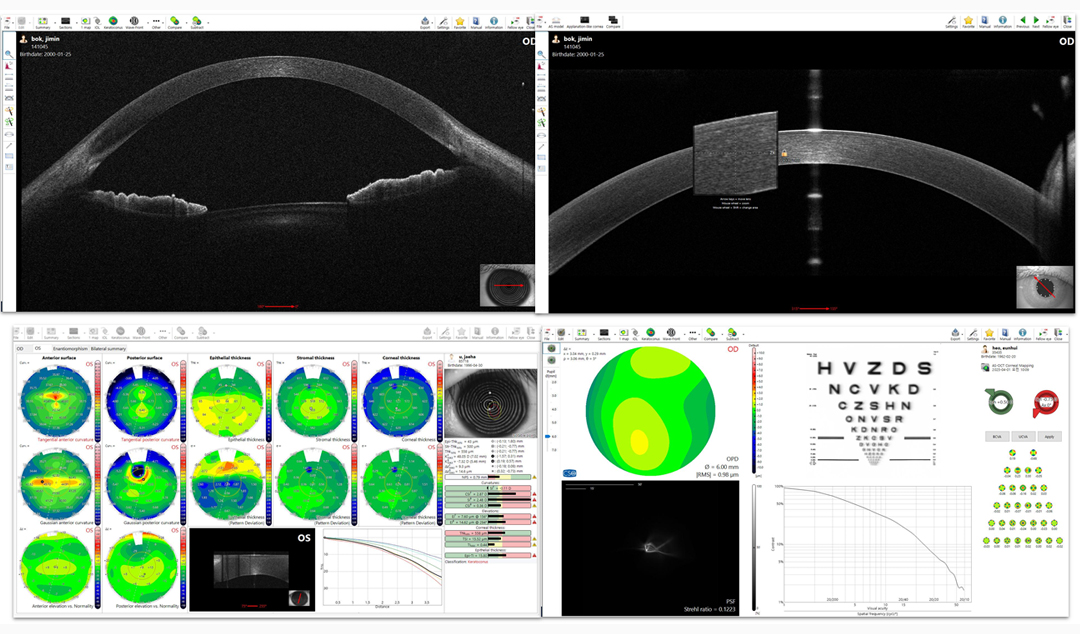Open AS model view
Image resolution: width=1080 pixels, height=634 pixels.
(x=557, y=22)
